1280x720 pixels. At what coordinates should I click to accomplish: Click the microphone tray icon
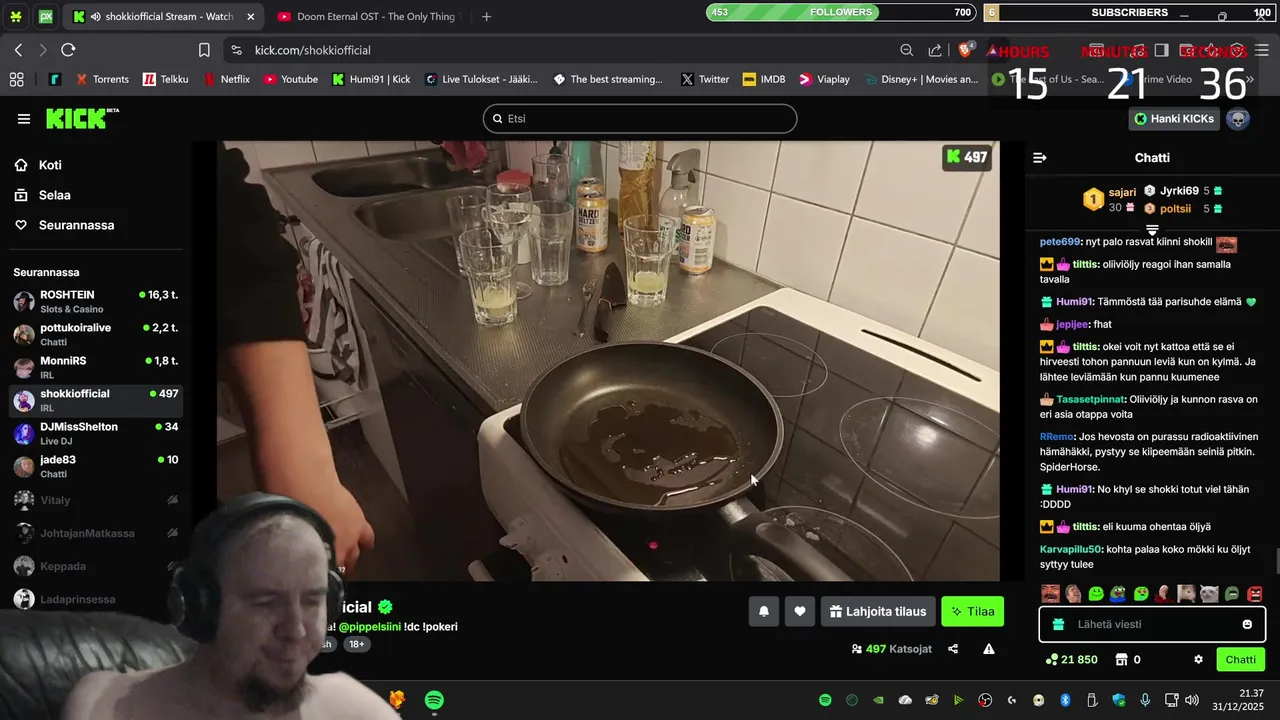pos(1145,700)
